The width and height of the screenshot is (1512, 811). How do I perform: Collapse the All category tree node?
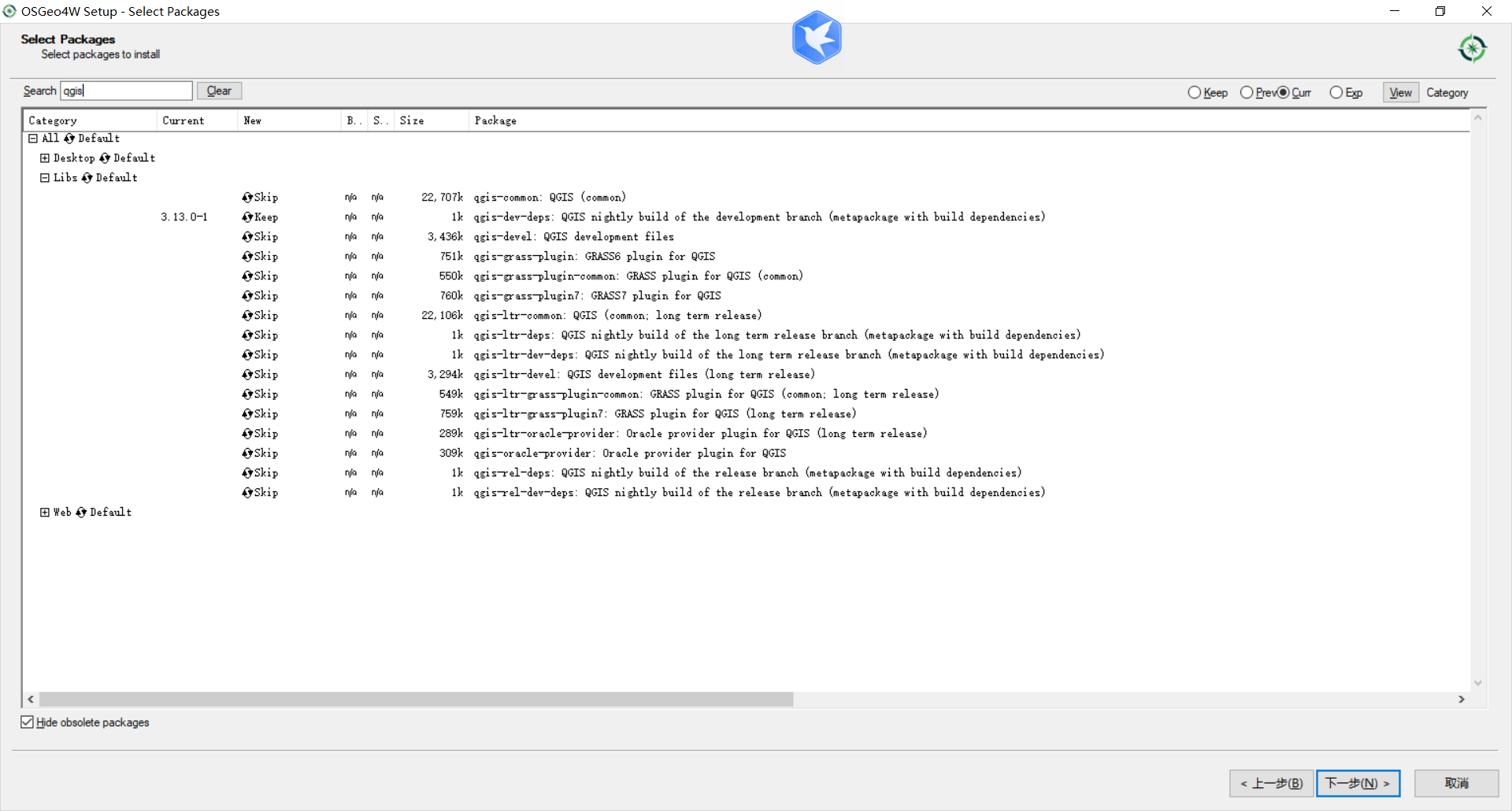click(33, 139)
